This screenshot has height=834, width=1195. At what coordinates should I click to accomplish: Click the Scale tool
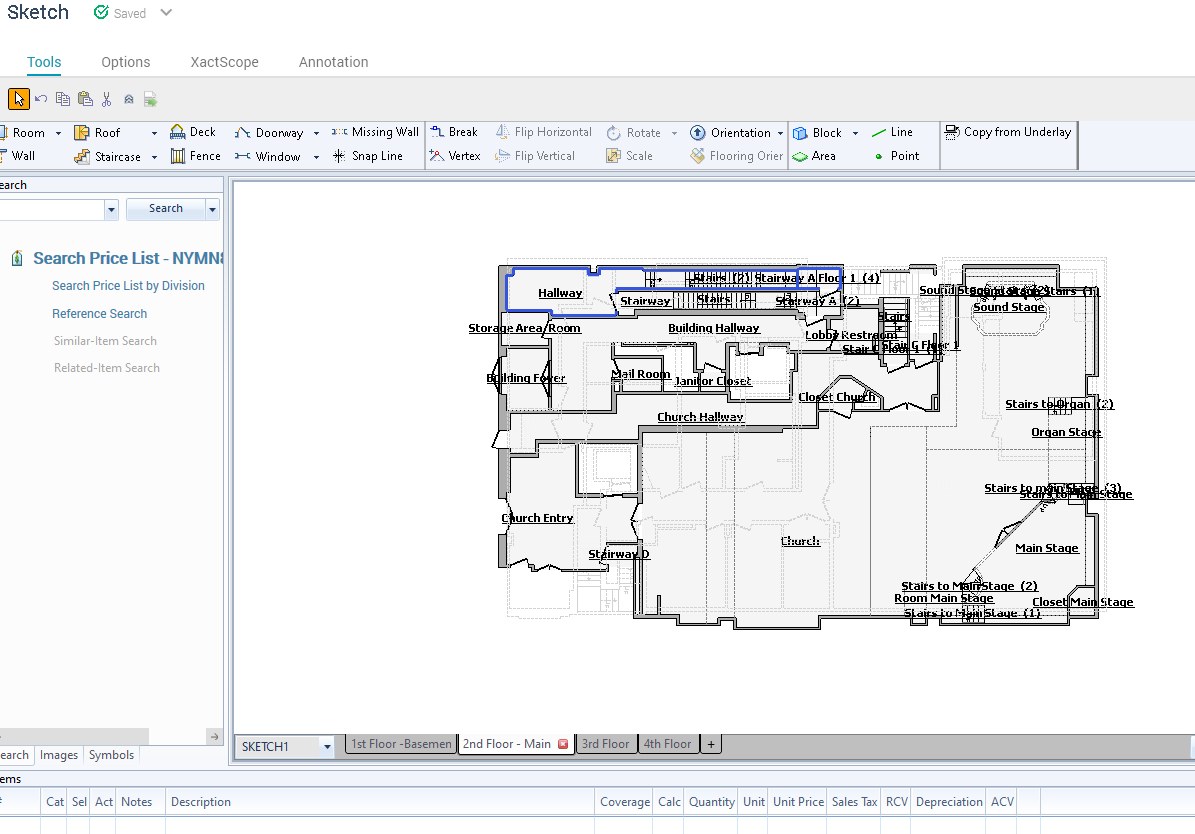(630, 156)
